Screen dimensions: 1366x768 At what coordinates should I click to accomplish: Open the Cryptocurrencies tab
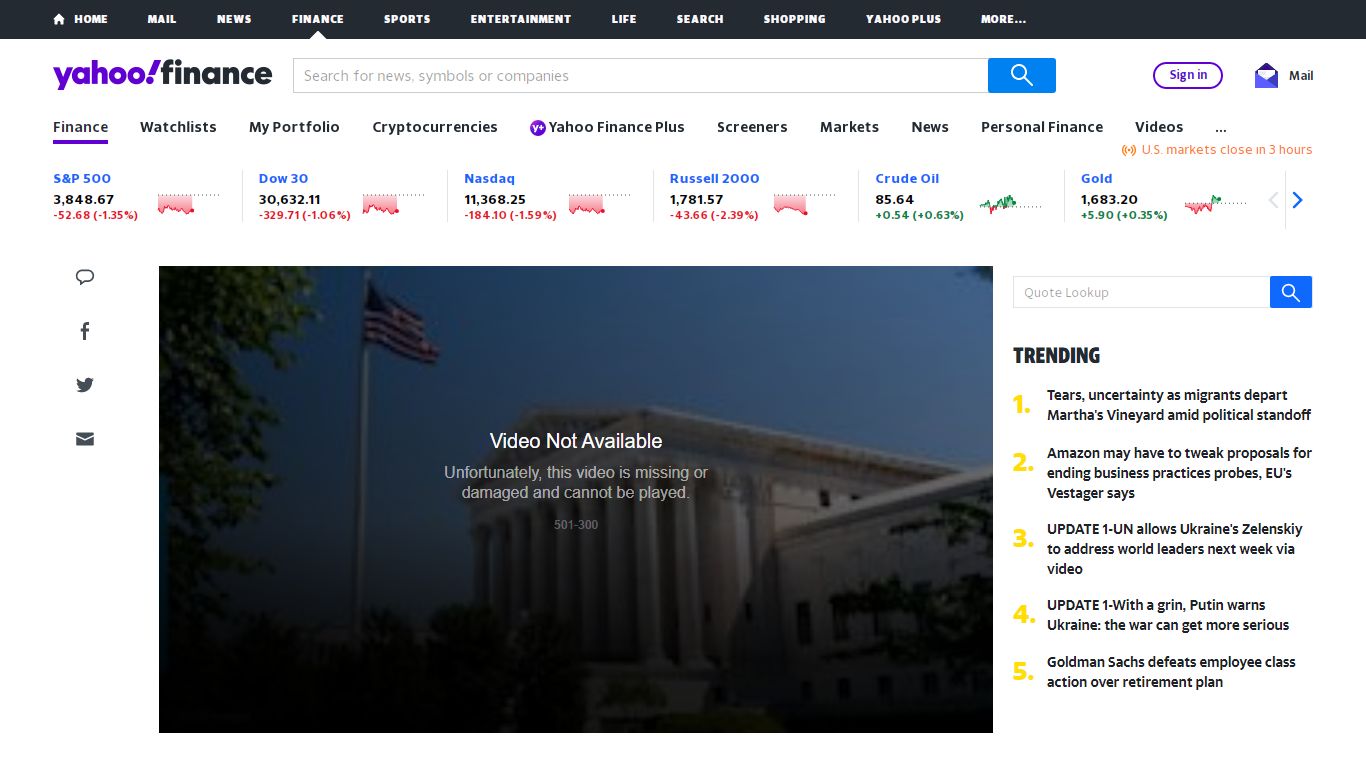pyautogui.click(x=435, y=127)
